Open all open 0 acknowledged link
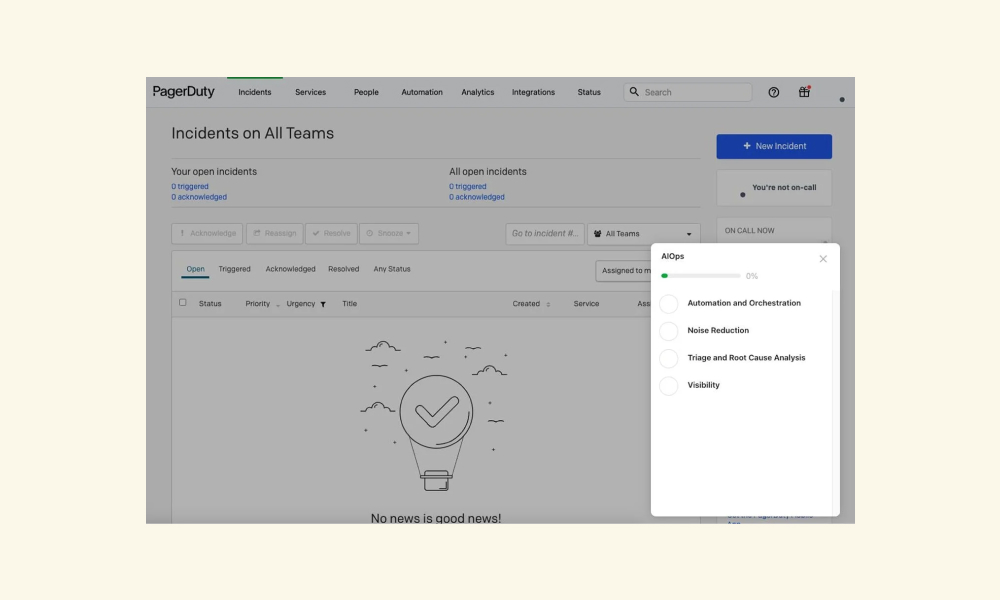This screenshot has height=600, width=1000. pyautogui.click(x=476, y=197)
